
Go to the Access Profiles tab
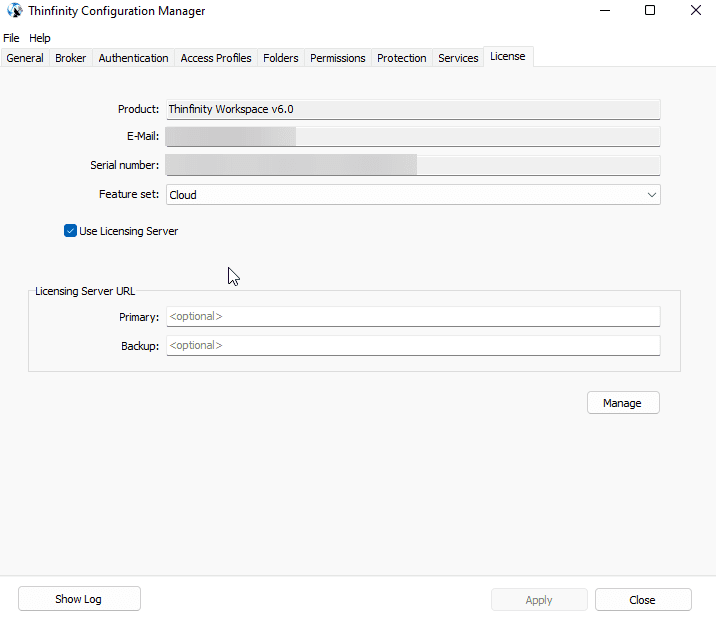pos(216,58)
